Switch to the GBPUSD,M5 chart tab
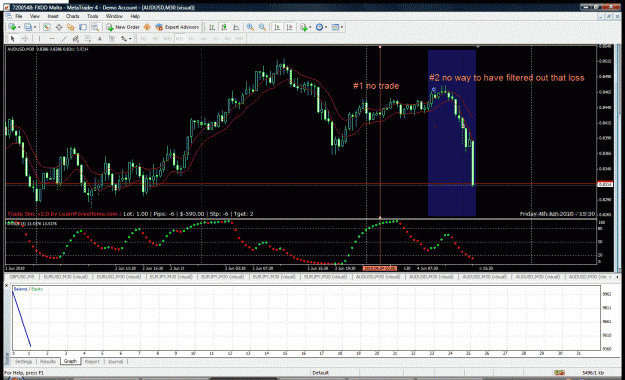The image size is (625, 380). (x=22, y=276)
